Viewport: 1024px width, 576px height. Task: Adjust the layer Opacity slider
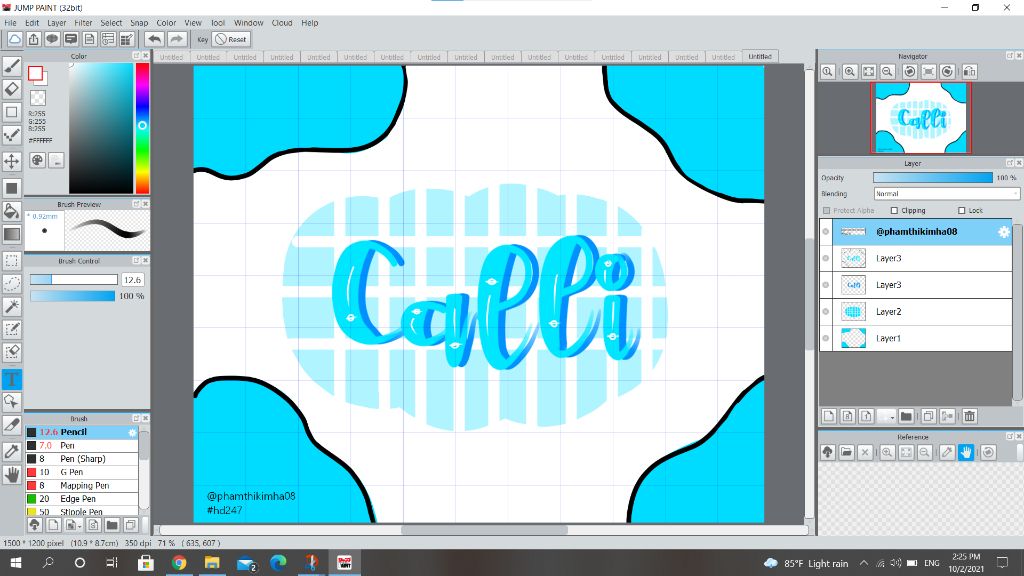point(933,178)
